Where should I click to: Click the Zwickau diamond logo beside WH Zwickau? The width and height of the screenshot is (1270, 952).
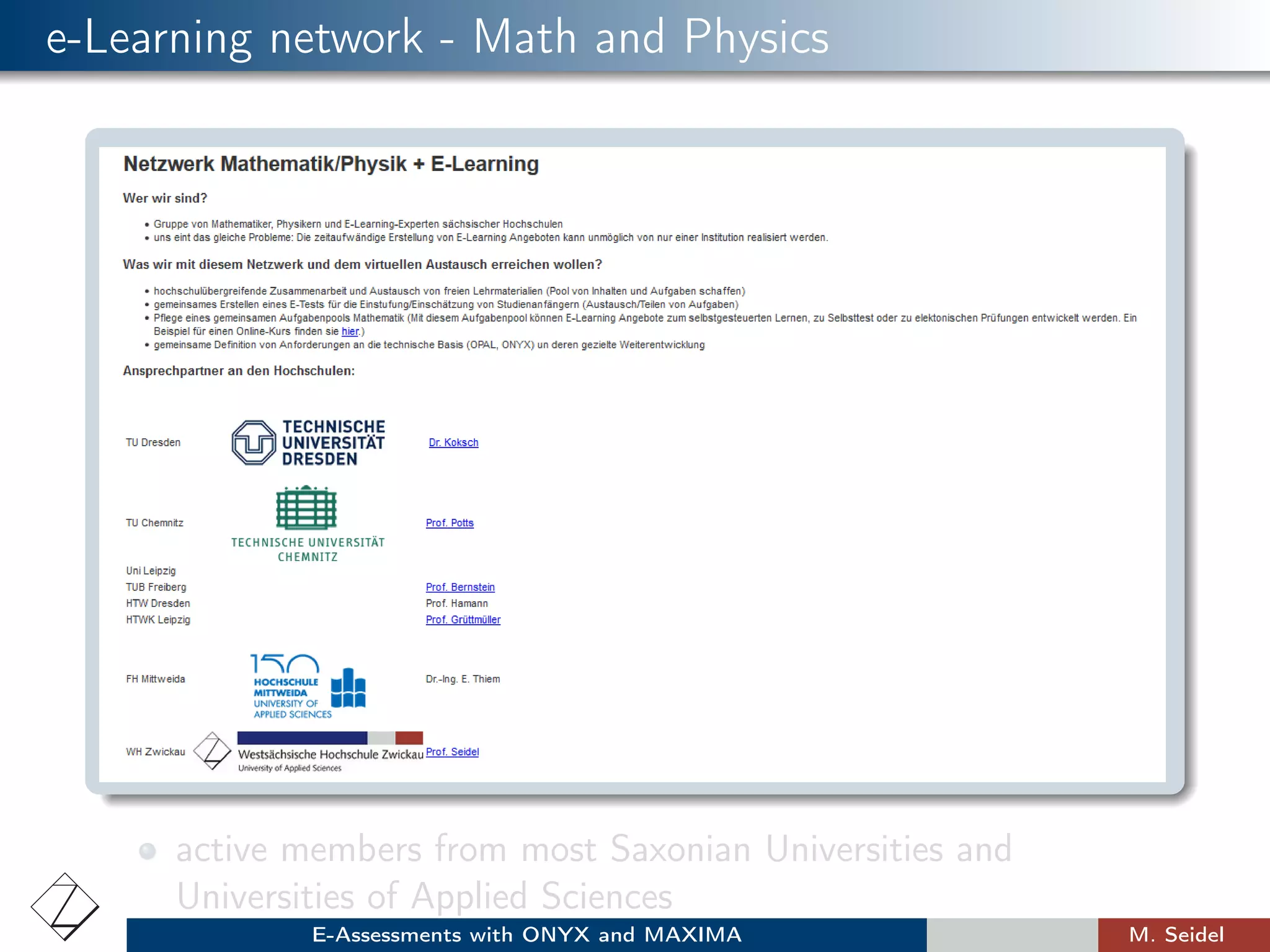pos(212,751)
